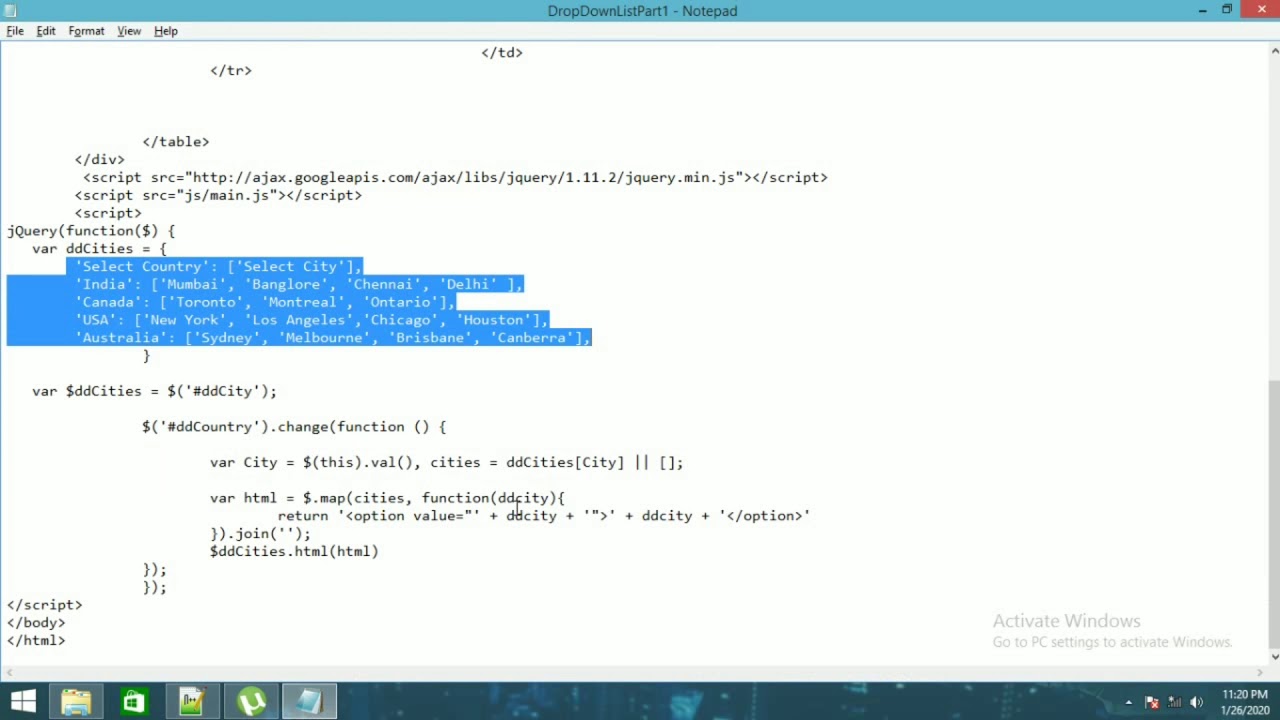Open the Notepad++ icon on the taskbar
Screen dimensions: 1280x720
(x=192, y=702)
